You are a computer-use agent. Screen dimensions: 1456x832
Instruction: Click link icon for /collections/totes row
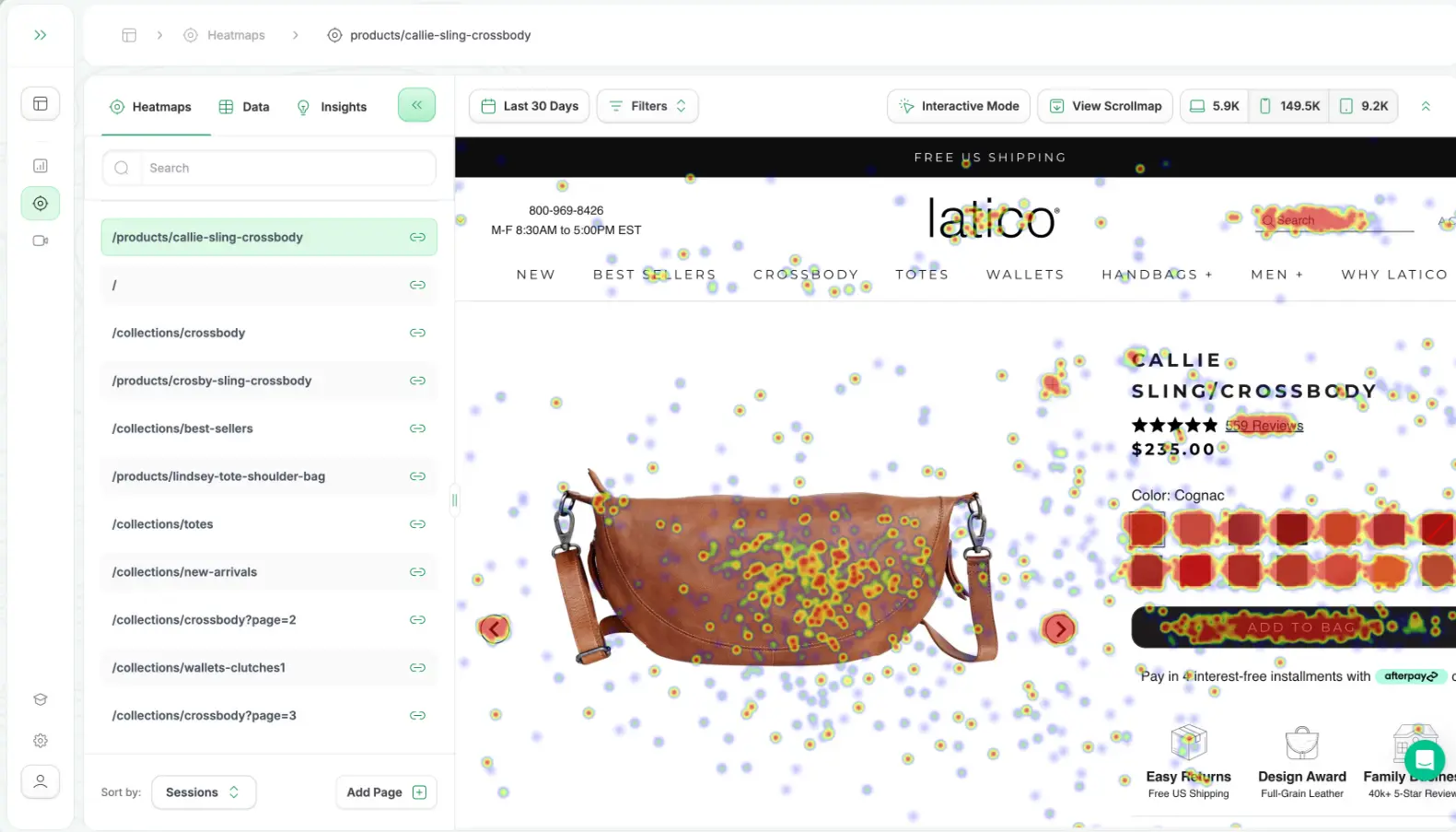[417, 524]
